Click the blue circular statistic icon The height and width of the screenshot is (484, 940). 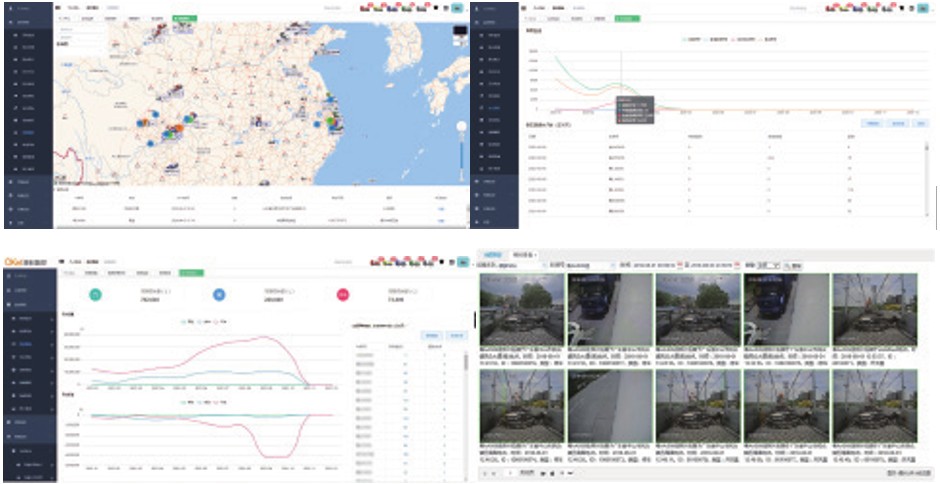pyautogui.click(x=219, y=294)
